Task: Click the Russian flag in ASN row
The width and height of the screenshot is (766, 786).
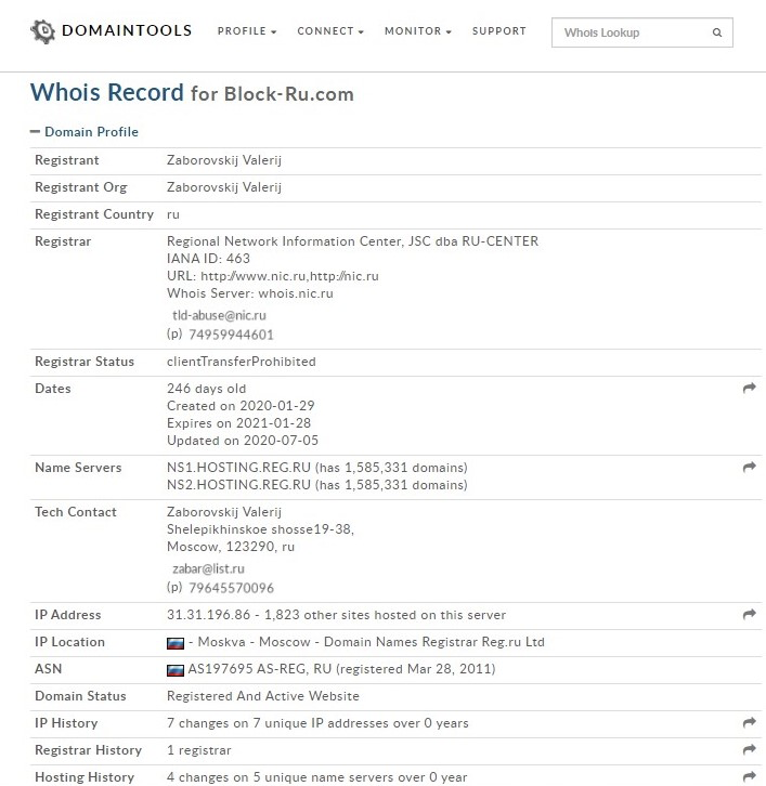Action: 175,670
